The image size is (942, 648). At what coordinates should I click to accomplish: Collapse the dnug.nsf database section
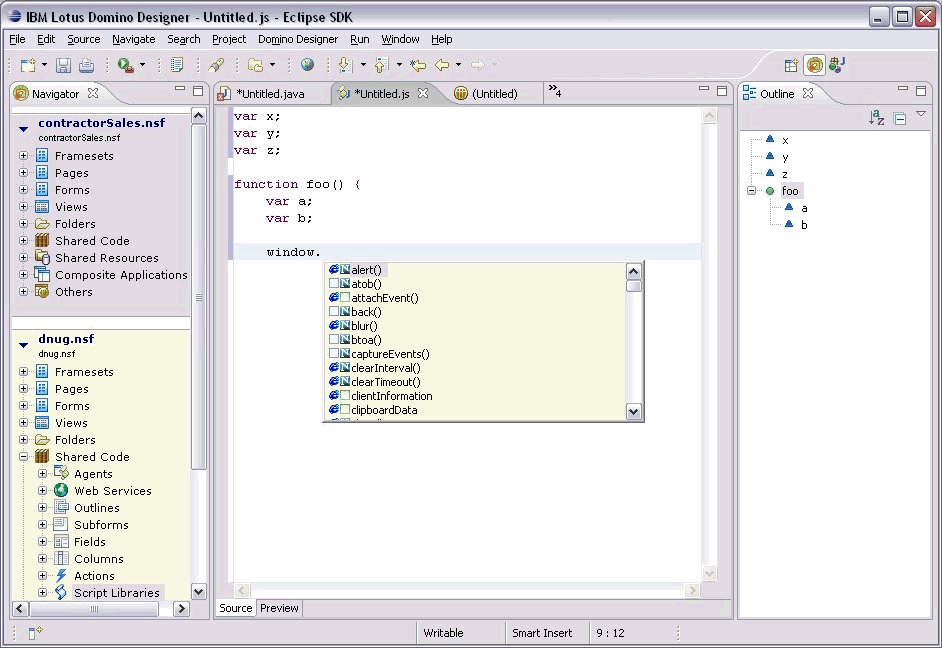click(23, 345)
